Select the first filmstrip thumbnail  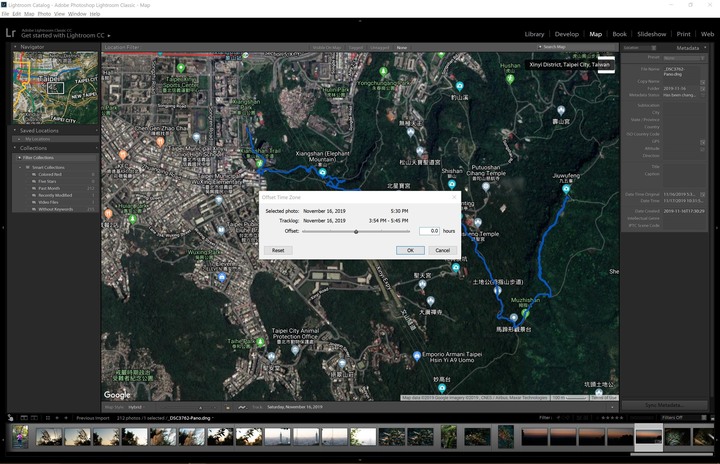[20, 436]
